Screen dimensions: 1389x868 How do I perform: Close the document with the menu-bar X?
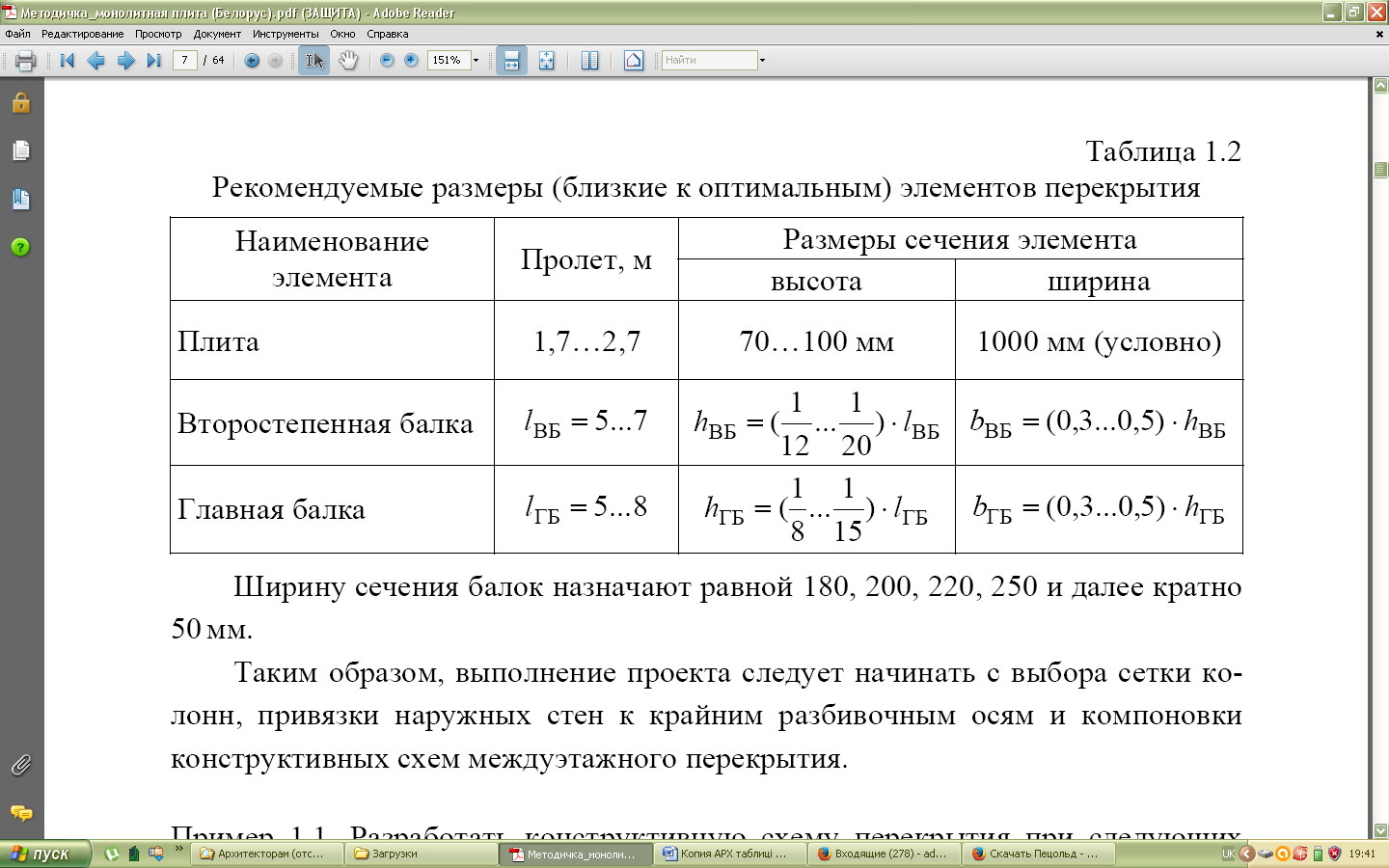1379,34
